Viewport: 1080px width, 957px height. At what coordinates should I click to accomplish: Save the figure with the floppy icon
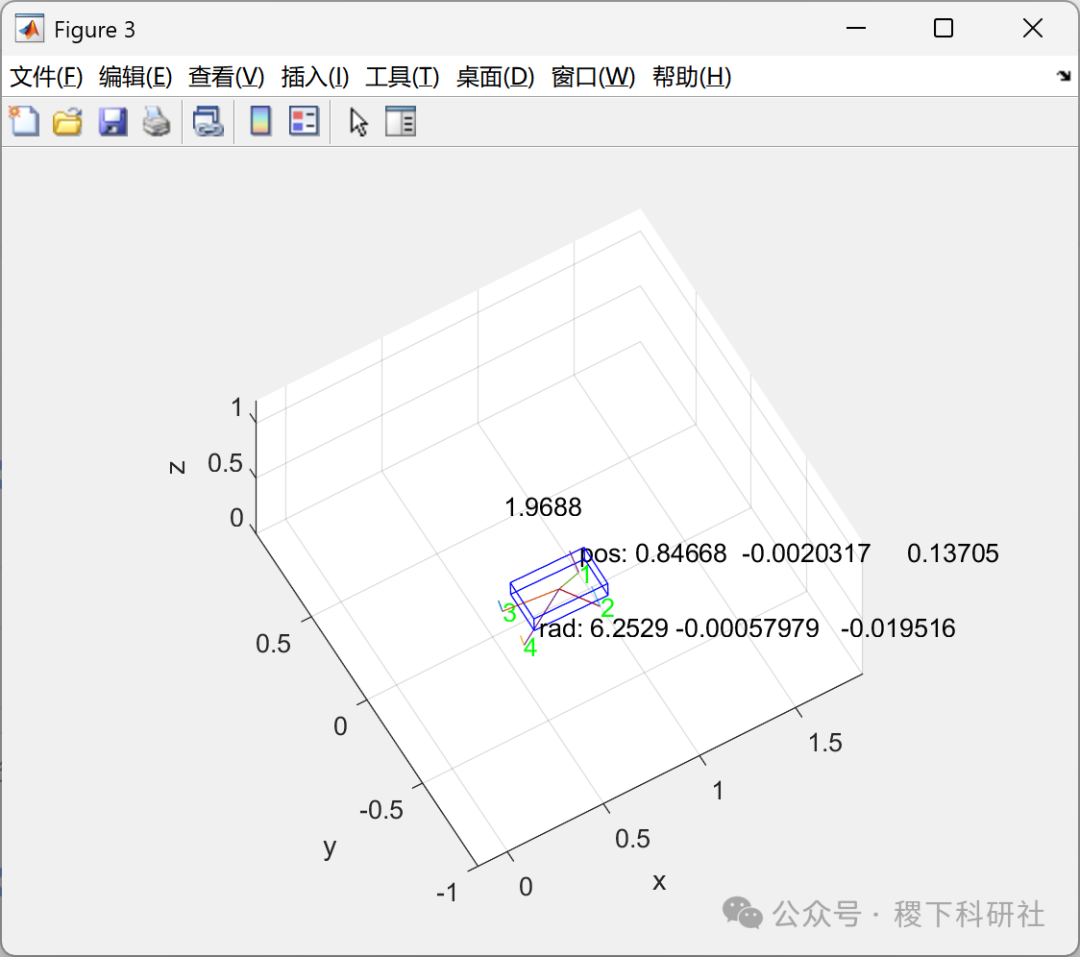112,121
